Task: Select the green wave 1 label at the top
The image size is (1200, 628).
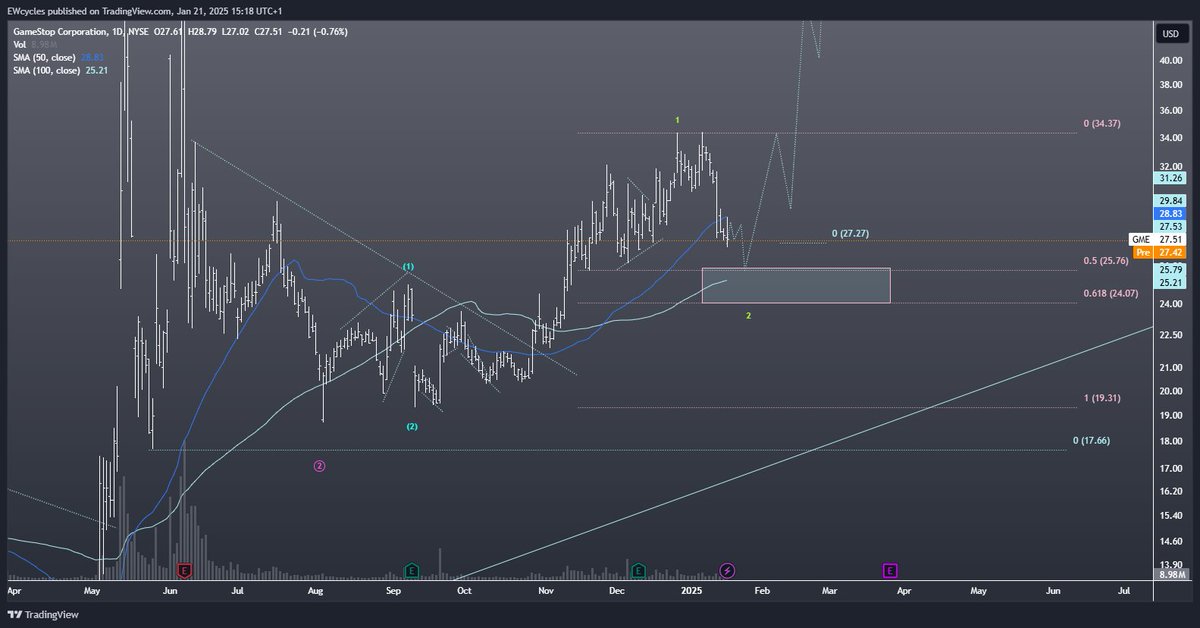Action: tap(677, 121)
